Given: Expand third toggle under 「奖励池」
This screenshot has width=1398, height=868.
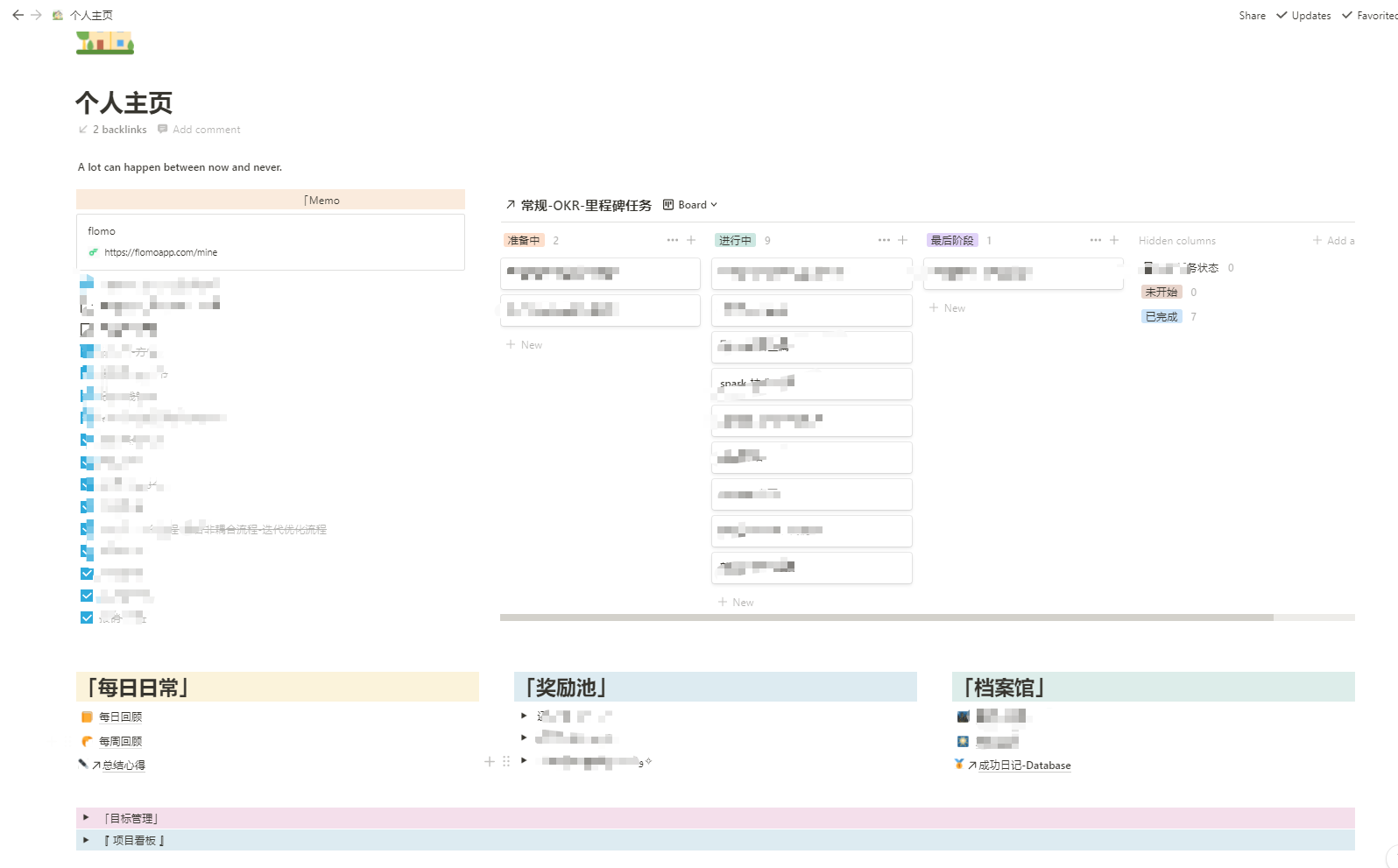Looking at the screenshot, I should 524,760.
